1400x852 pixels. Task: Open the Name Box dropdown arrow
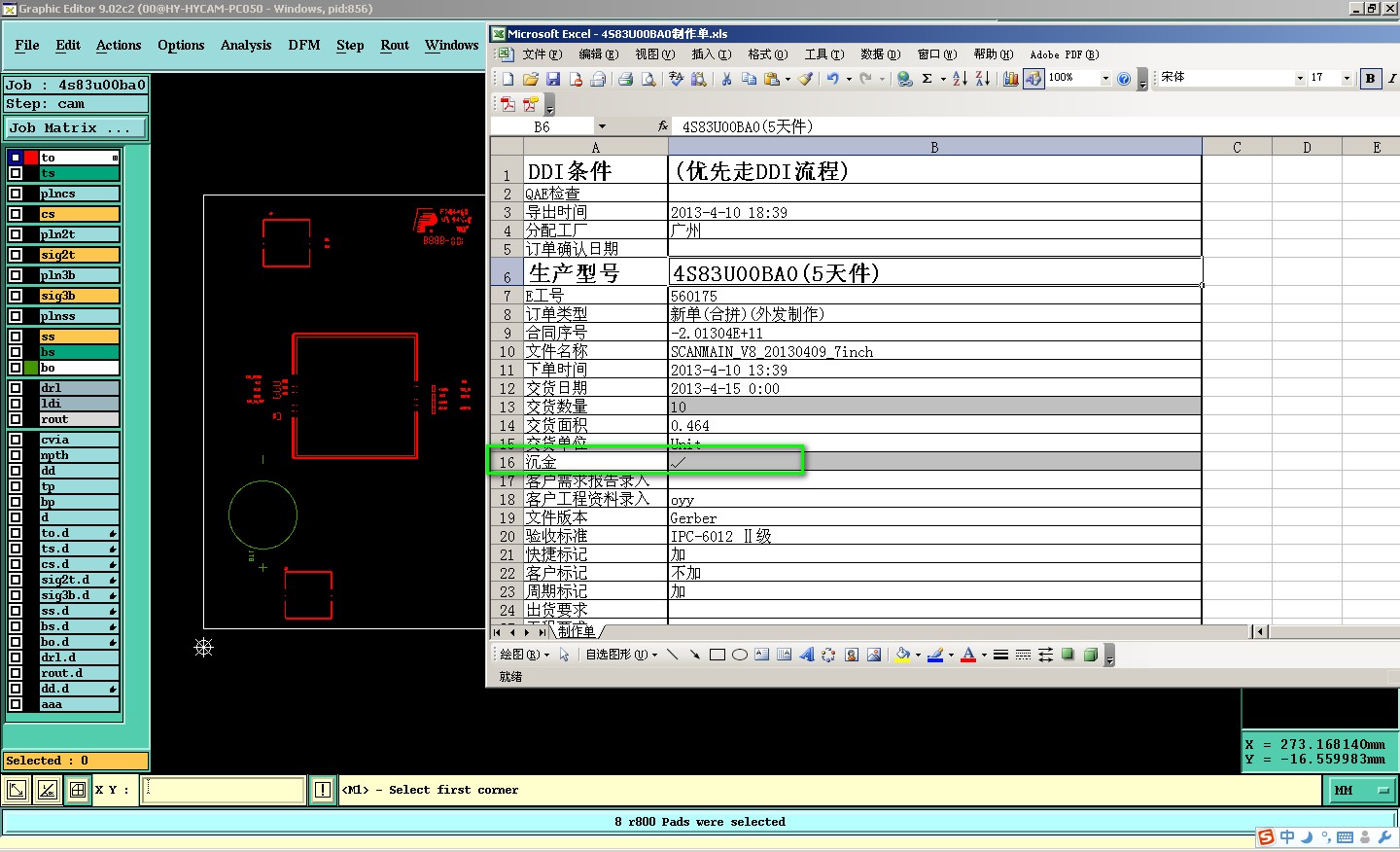pos(602,126)
